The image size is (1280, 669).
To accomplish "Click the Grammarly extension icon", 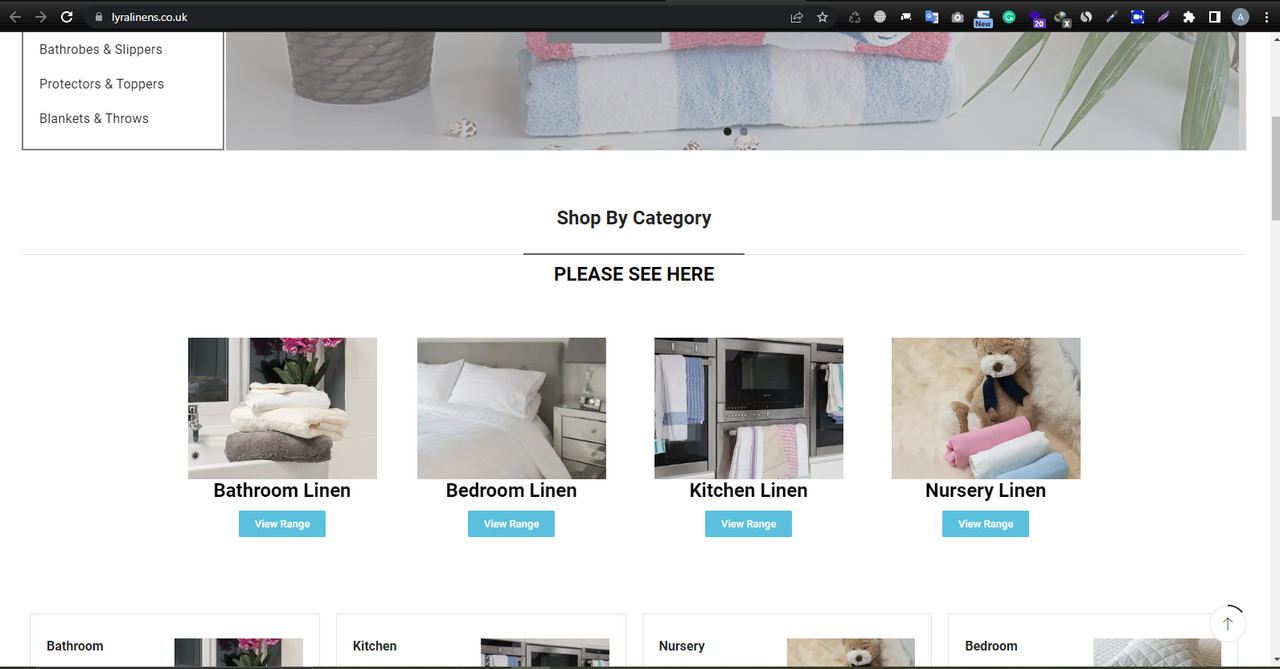I will click(1009, 17).
